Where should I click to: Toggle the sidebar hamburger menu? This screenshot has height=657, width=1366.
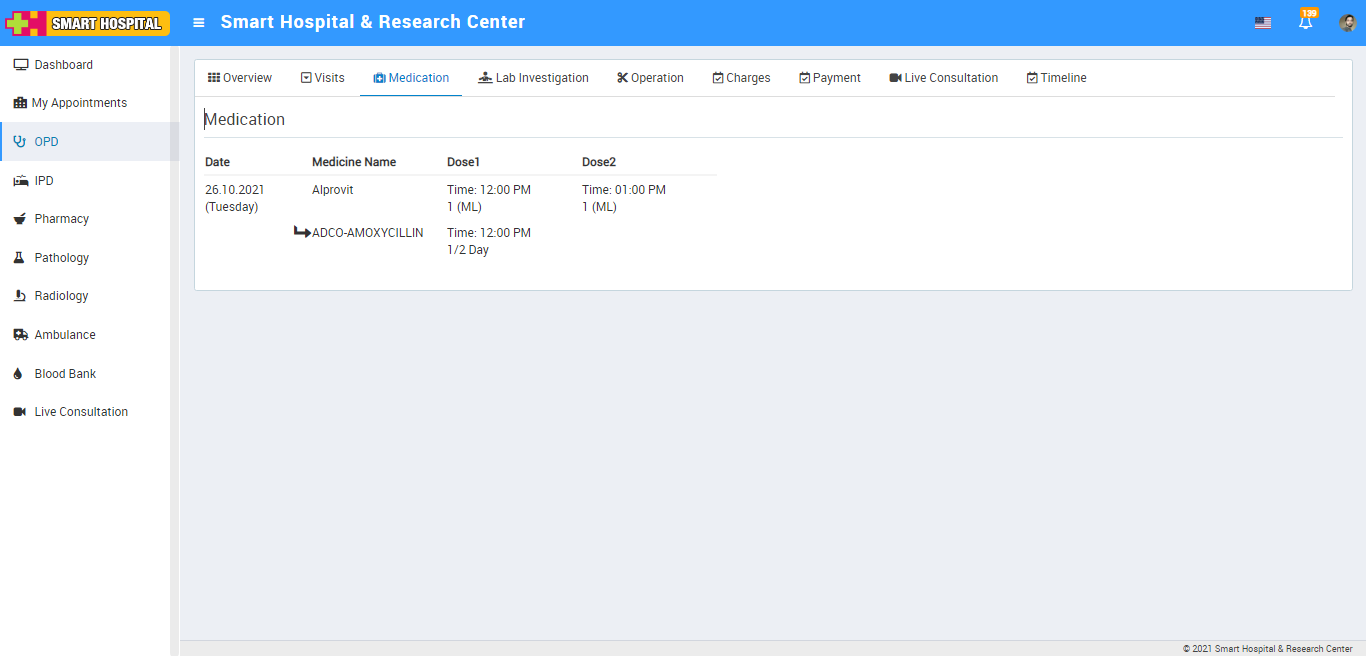tap(199, 23)
